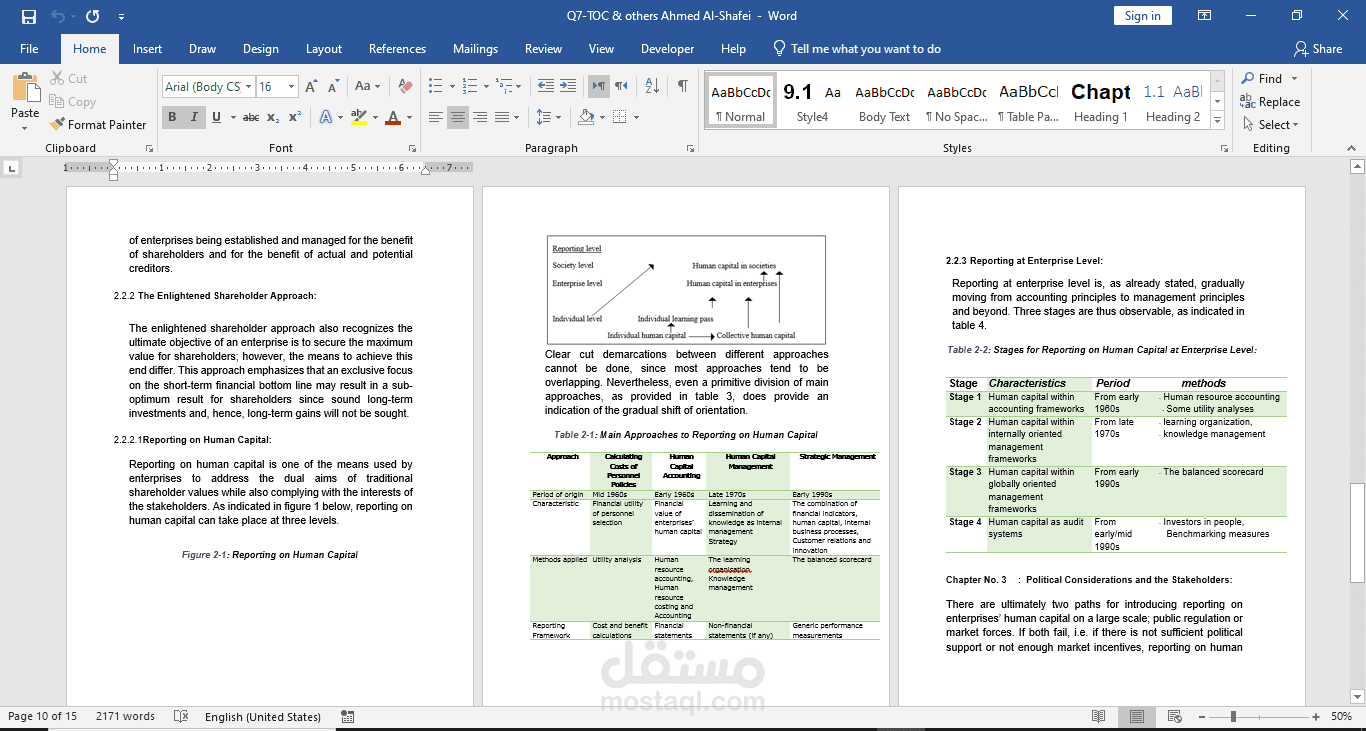
Task: Decrease paragraph indent
Action: [x=545, y=87]
